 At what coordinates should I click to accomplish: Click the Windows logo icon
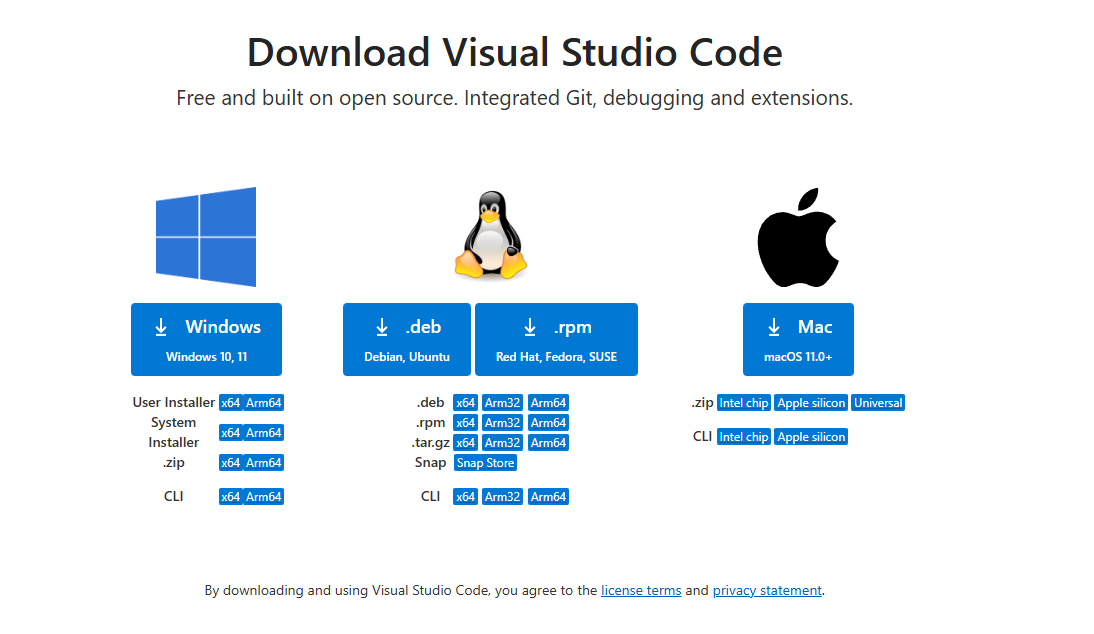tap(205, 237)
